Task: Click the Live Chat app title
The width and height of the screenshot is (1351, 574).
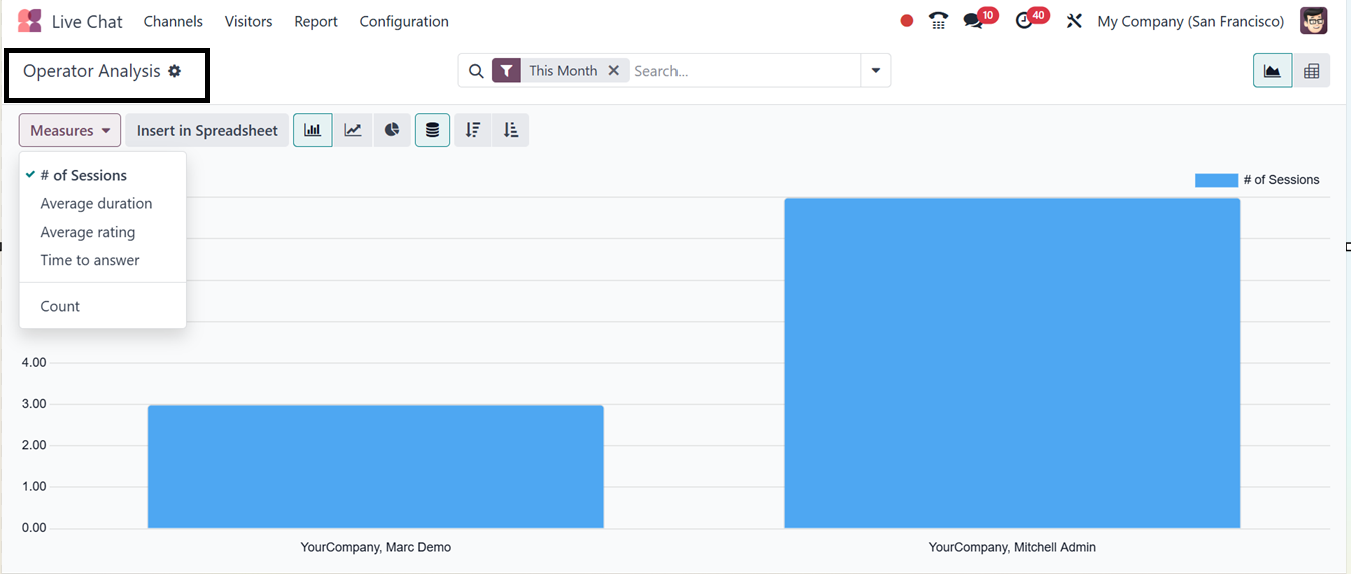Action: click(87, 21)
